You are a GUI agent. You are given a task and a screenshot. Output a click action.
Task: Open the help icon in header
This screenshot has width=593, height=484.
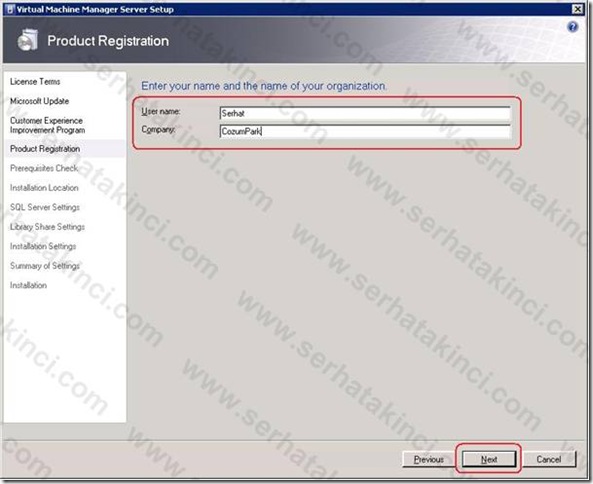point(573,27)
